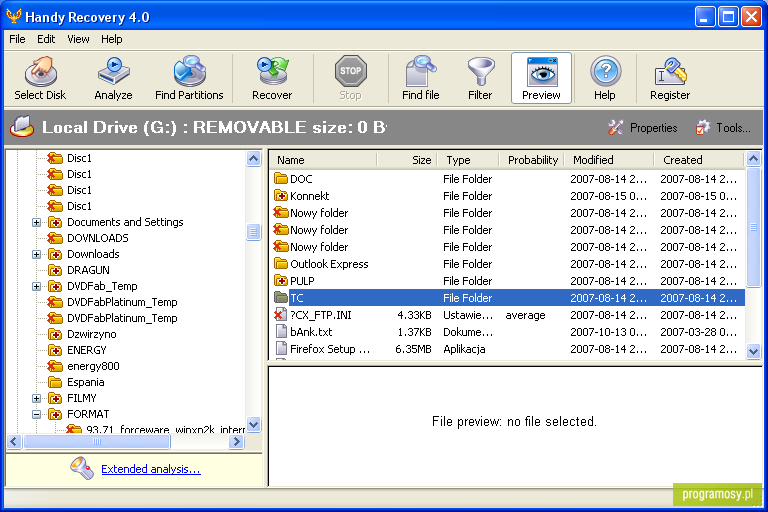Sort by Modified column header
768x512 pixels.
coord(609,160)
